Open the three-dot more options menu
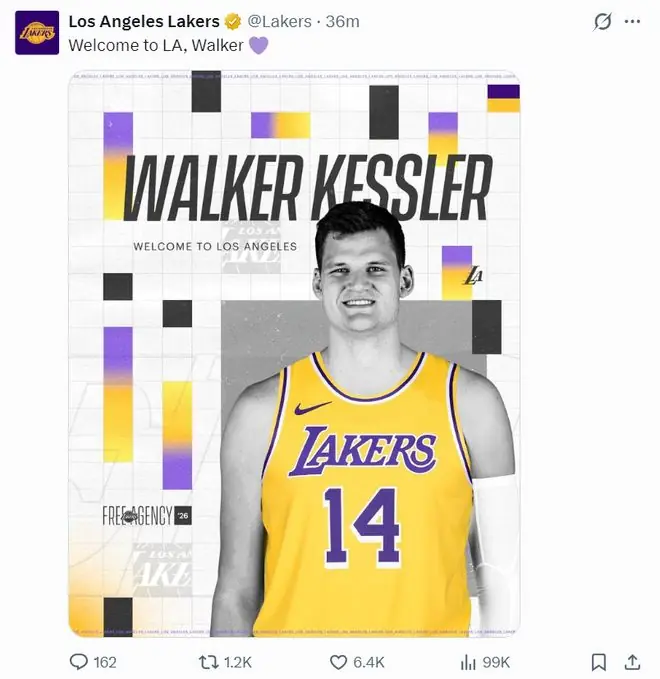Image resolution: width=660 pixels, height=679 pixels. [x=632, y=21]
